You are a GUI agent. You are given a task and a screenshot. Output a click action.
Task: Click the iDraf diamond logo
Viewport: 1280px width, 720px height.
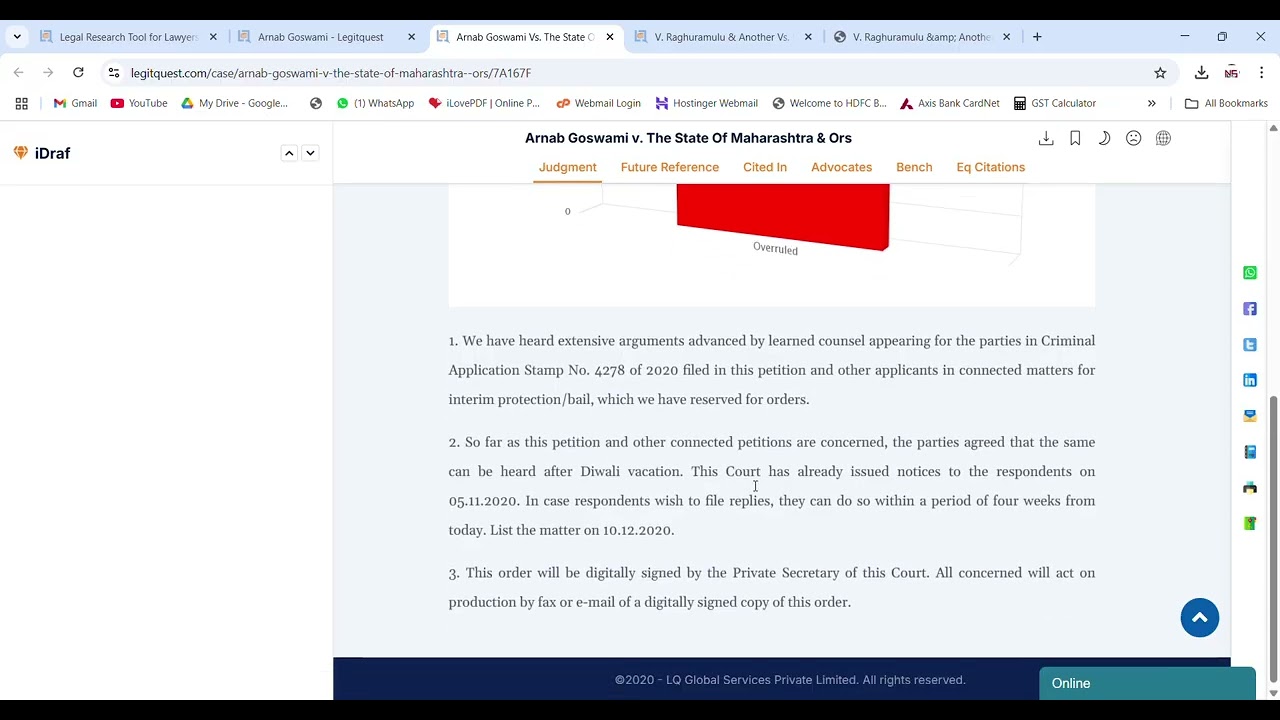(x=20, y=153)
